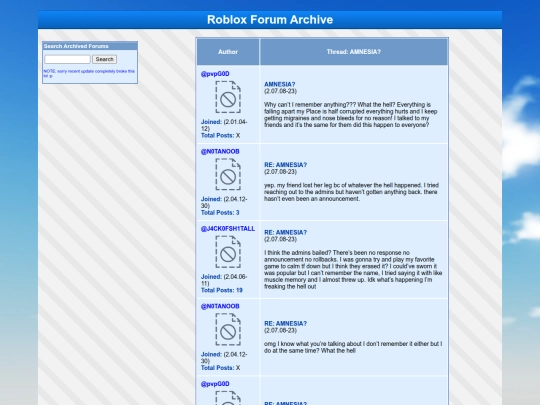
Task: Open @N0TANOOB profile link above 'Total Posts: X'
Action: (x=220, y=306)
